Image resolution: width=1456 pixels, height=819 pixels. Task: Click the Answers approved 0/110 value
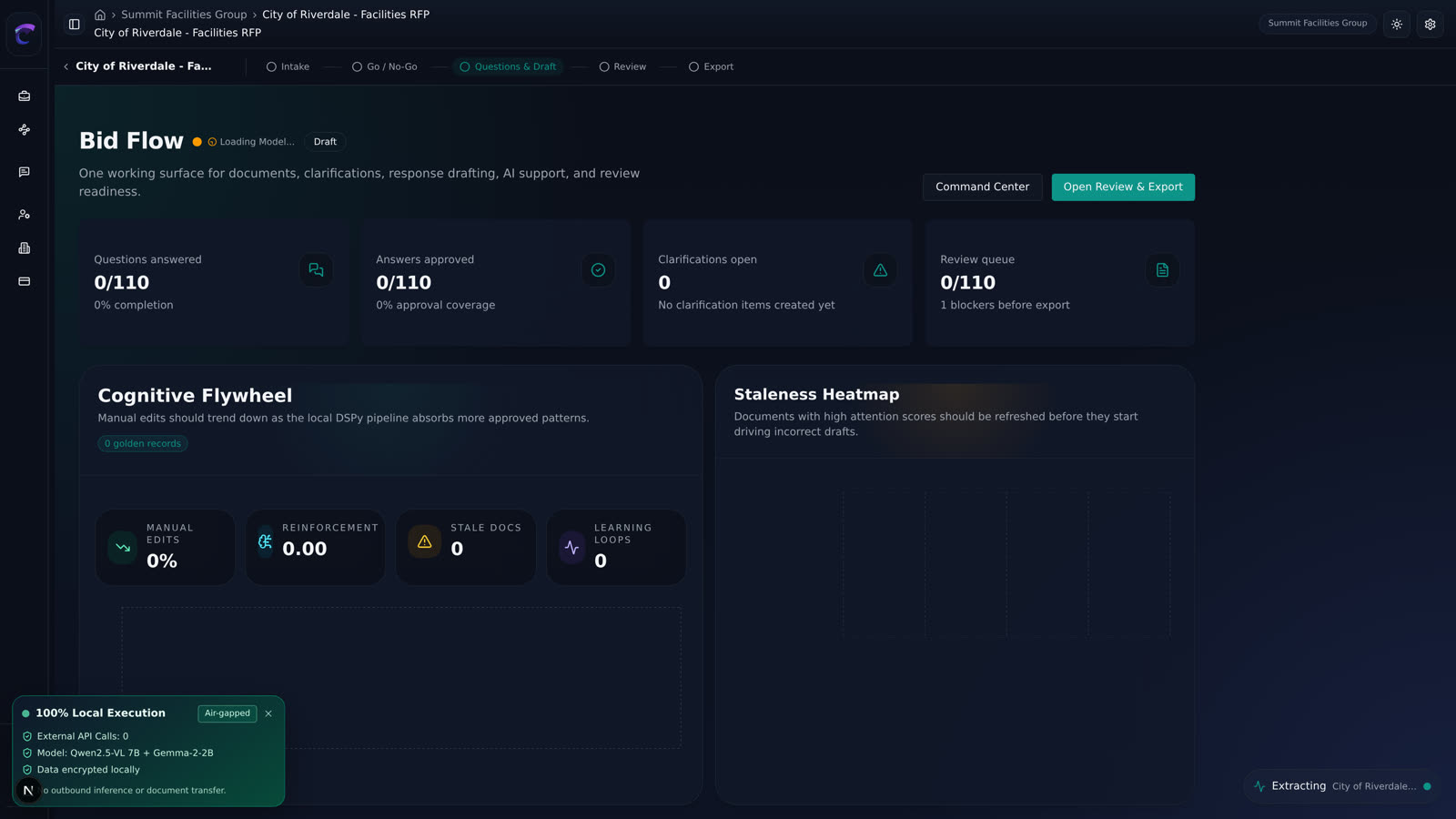[404, 283]
